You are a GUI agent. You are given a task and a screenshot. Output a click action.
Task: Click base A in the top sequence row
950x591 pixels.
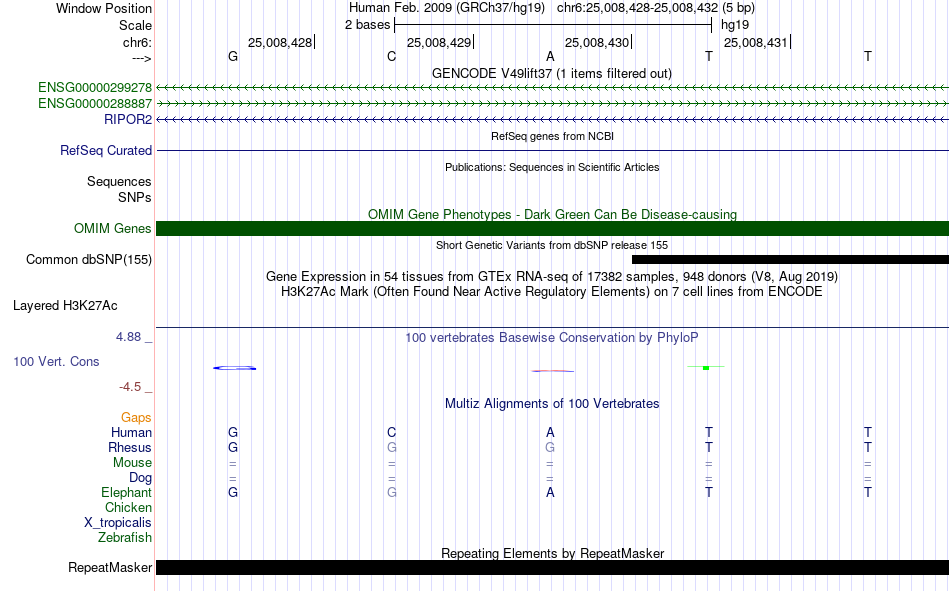tap(550, 56)
